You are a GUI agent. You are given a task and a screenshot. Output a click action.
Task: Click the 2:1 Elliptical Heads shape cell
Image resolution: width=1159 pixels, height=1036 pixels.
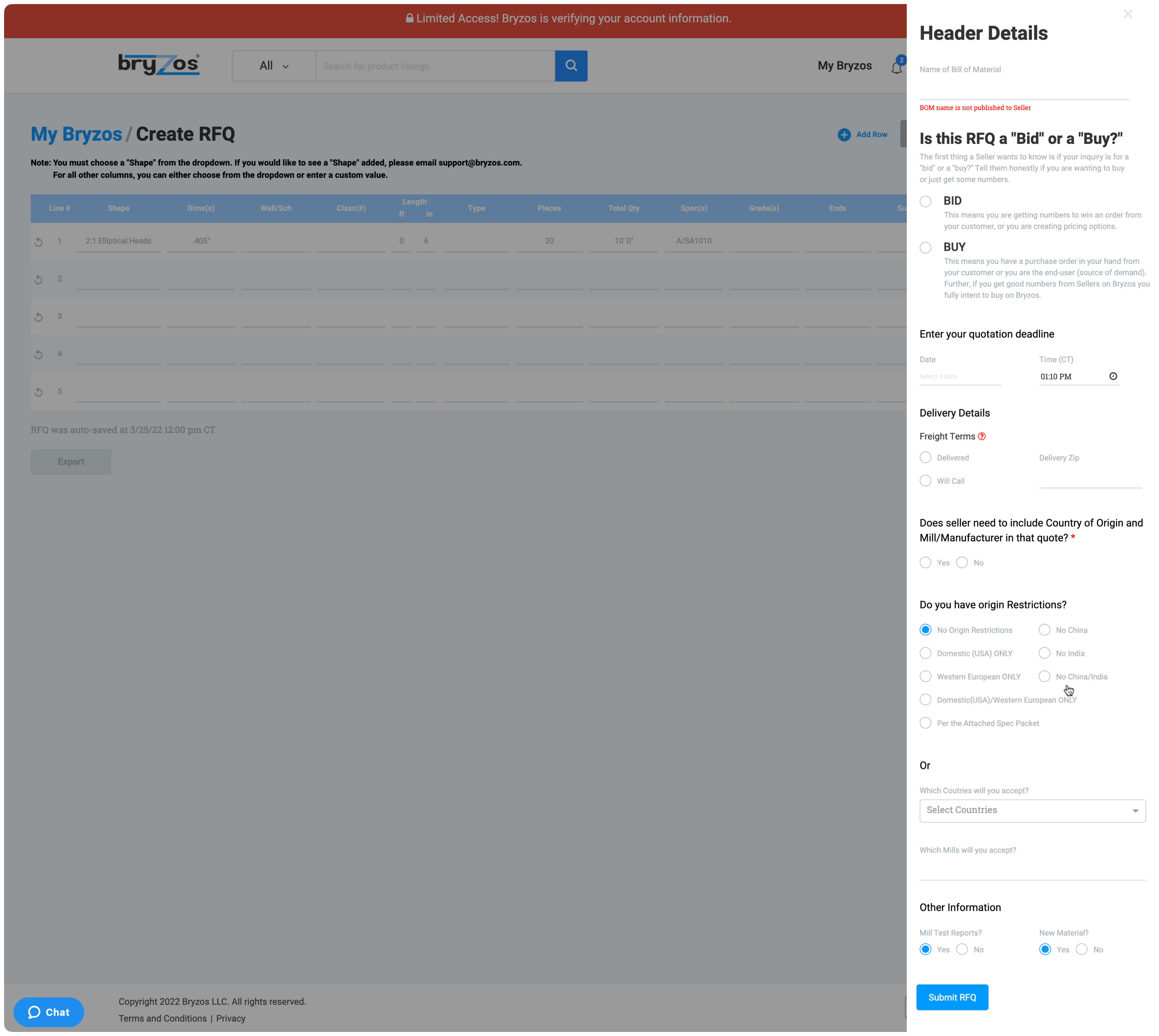click(118, 241)
